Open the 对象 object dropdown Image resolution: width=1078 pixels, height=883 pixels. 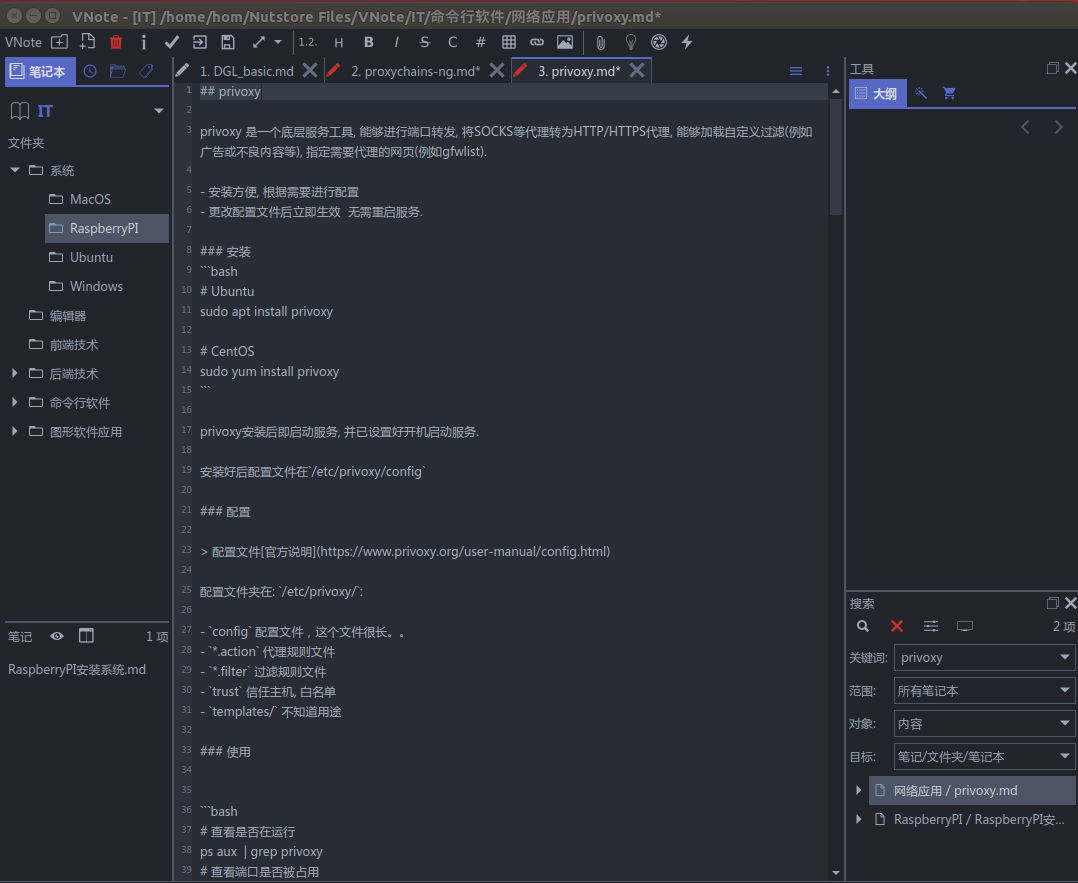point(984,723)
